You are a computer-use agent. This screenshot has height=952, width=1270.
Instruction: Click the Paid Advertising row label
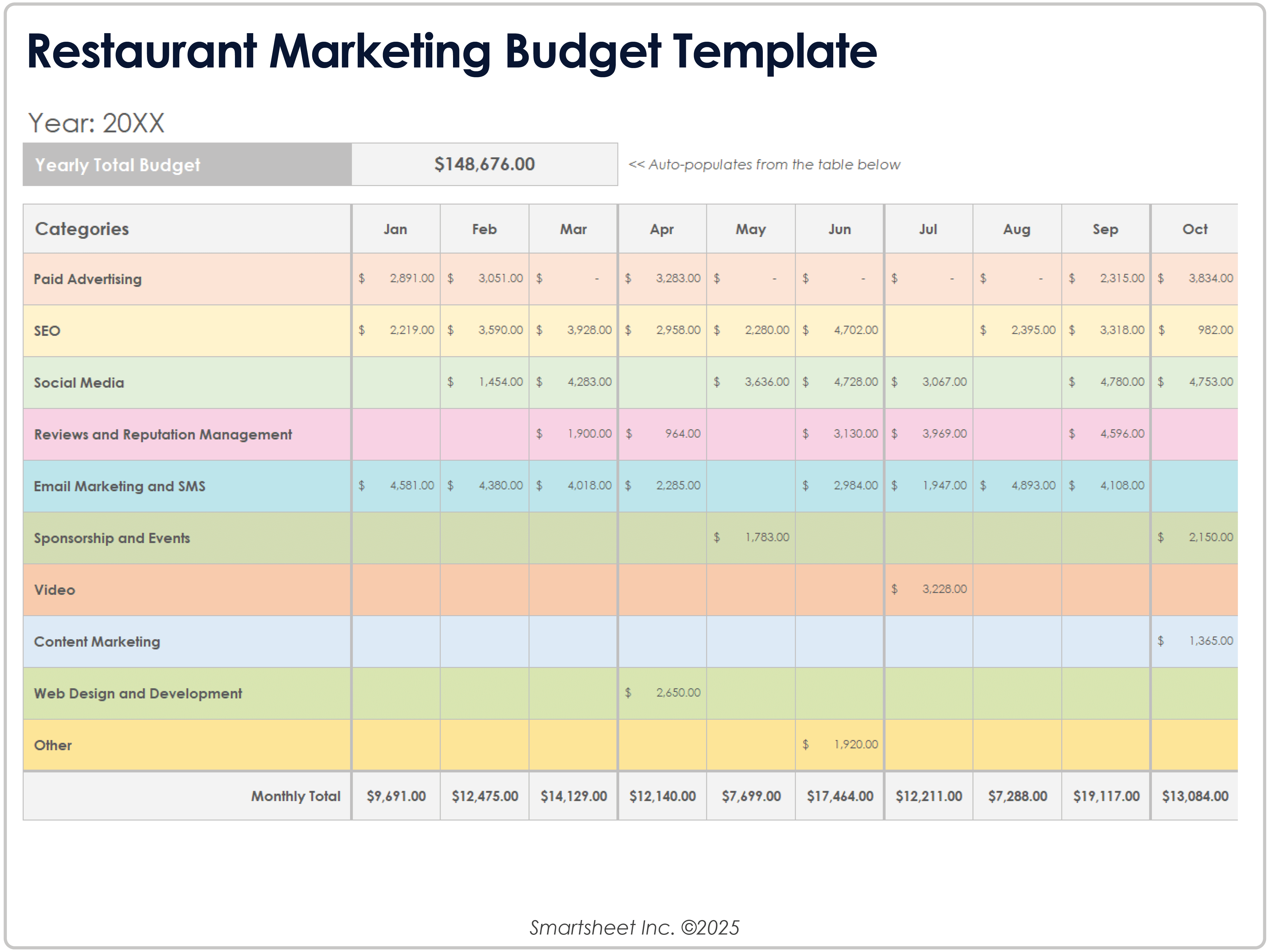point(88,279)
